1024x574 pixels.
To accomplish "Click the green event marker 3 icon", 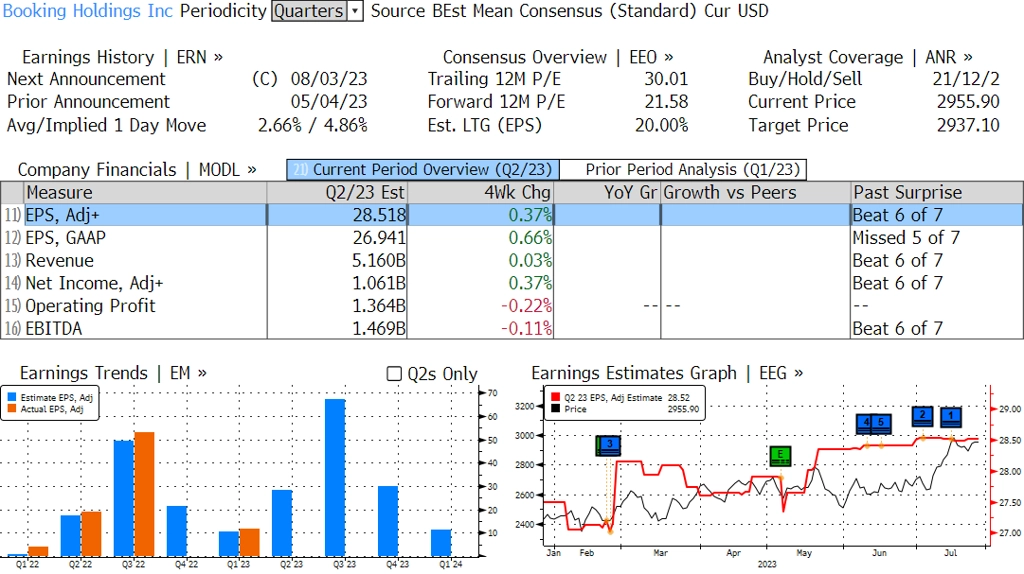I will point(608,446).
